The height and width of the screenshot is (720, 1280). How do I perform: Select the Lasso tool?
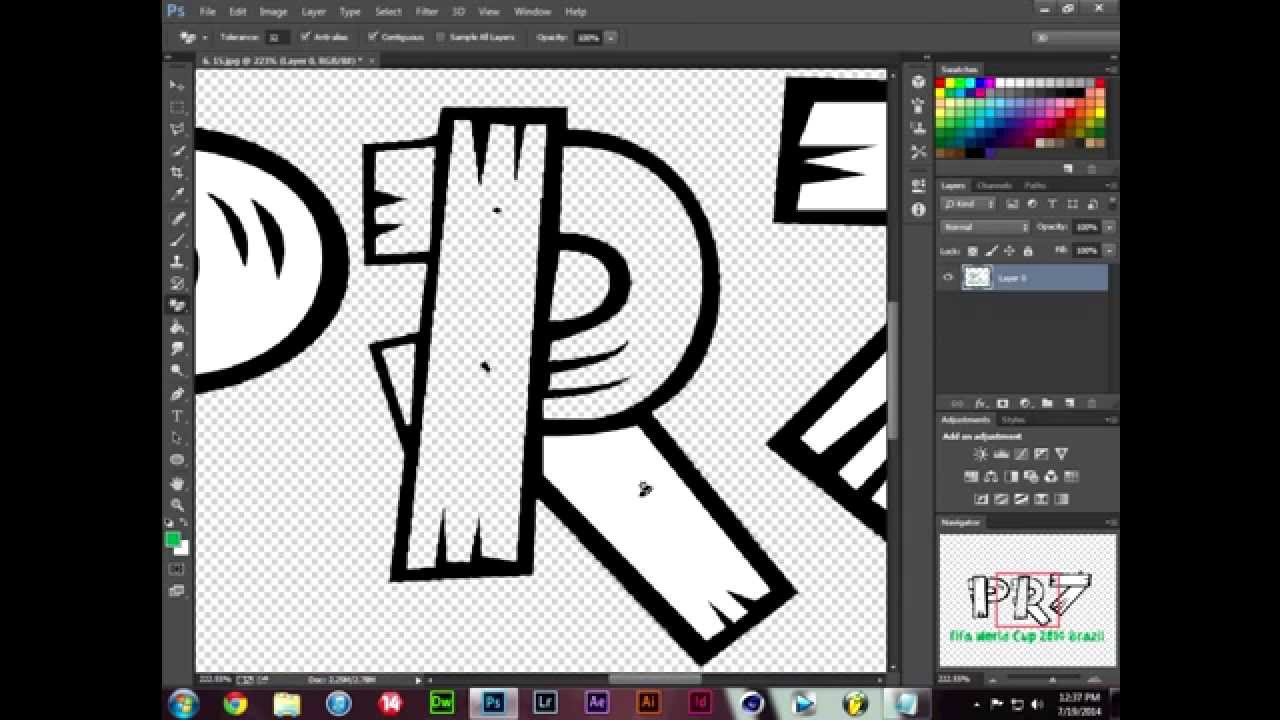[x=177, y=129]
